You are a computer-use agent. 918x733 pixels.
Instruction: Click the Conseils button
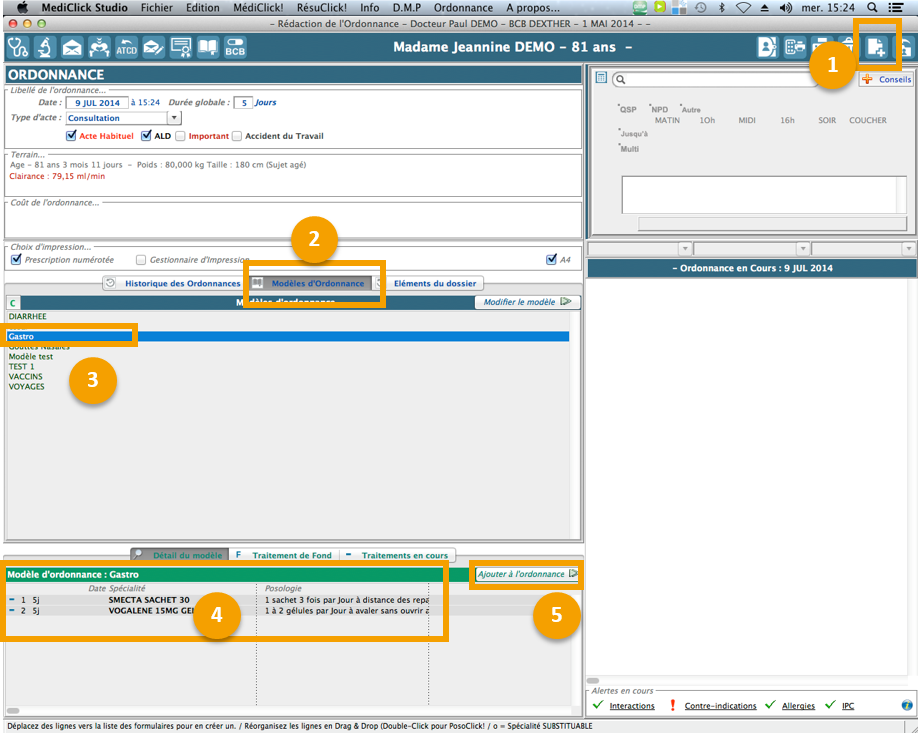pyautogui.click(x=886, y=79)
